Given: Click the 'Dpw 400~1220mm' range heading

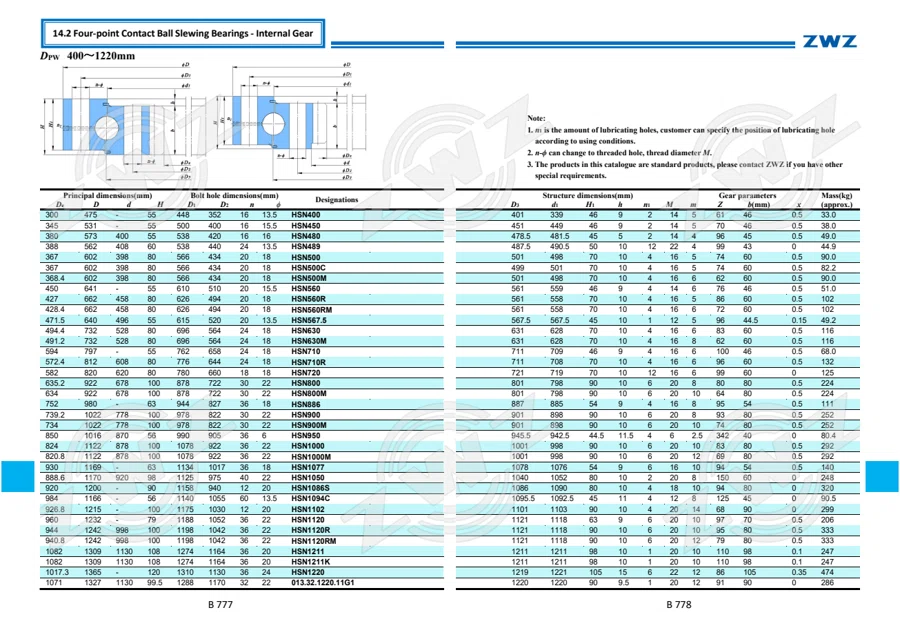Looking at the screenshot, I should click(x=88, y=56).
